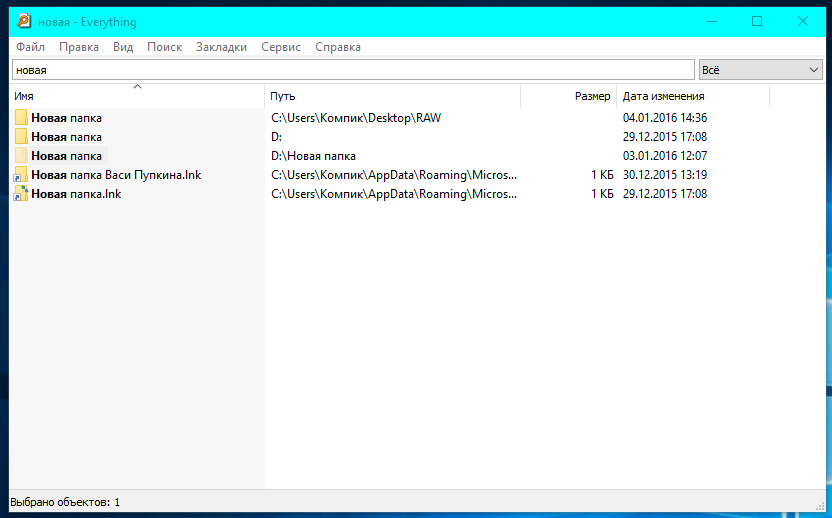Screen dimensions: 832x518
Task: Click path C:\Users\Компик\Desktop\RAW
Action: (x=356, y=118)
